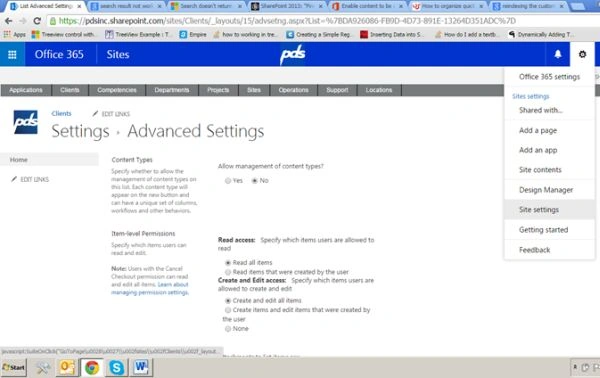
Task: Choose Getting started from gear menu
Action: pos(549,230)
